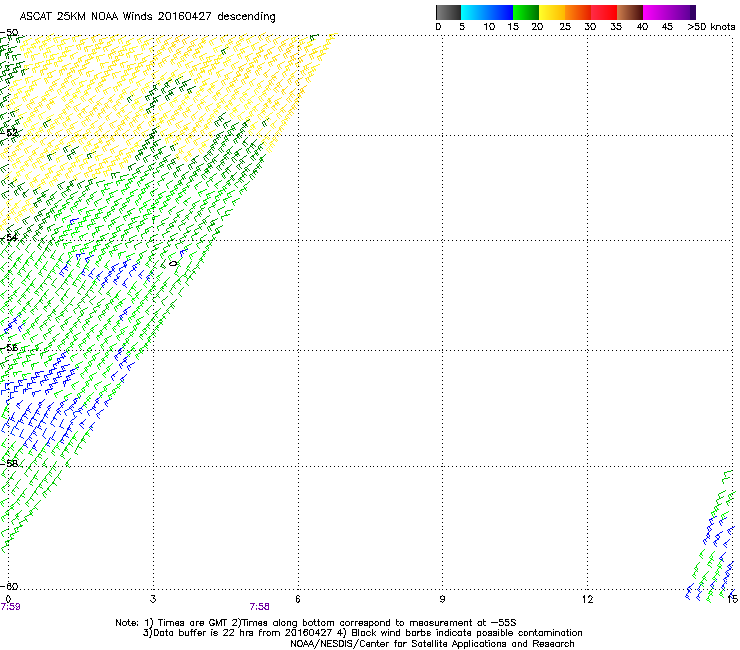The width and height of the screenshot is (740, 650).
Task: Click the legend value '25'
Action: pyautogui.click(x=565, y=27)
